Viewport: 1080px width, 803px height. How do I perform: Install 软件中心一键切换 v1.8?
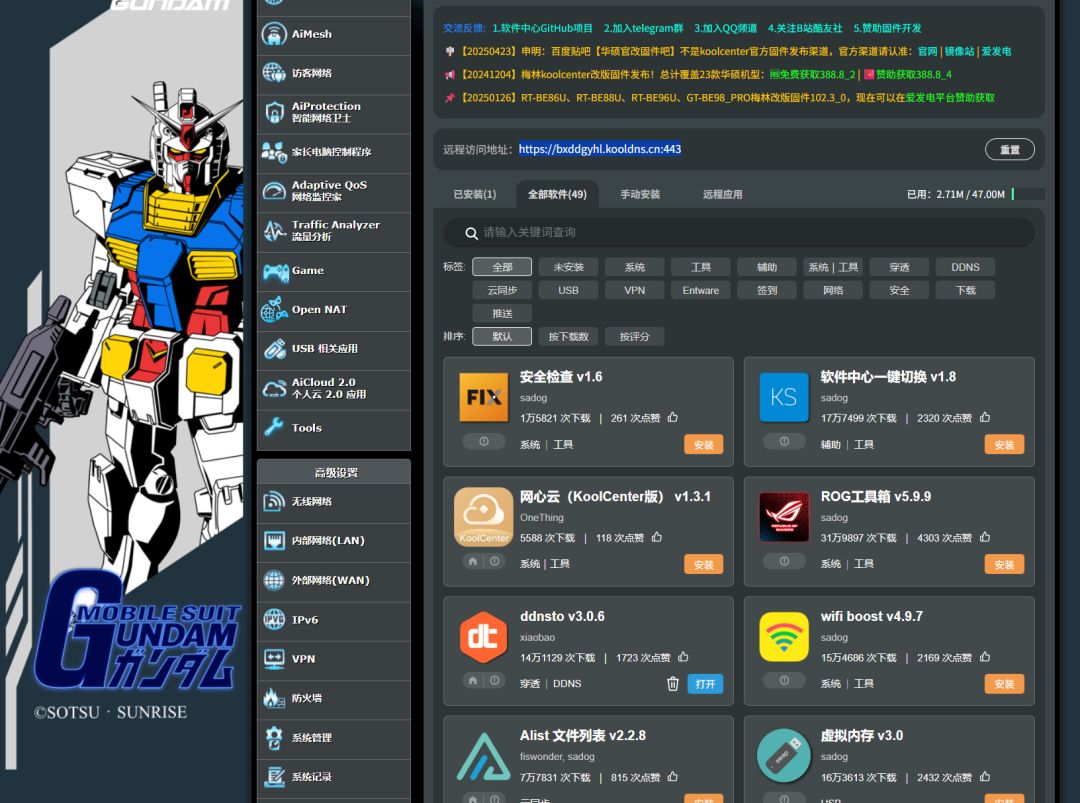(x=1004, y=445)
